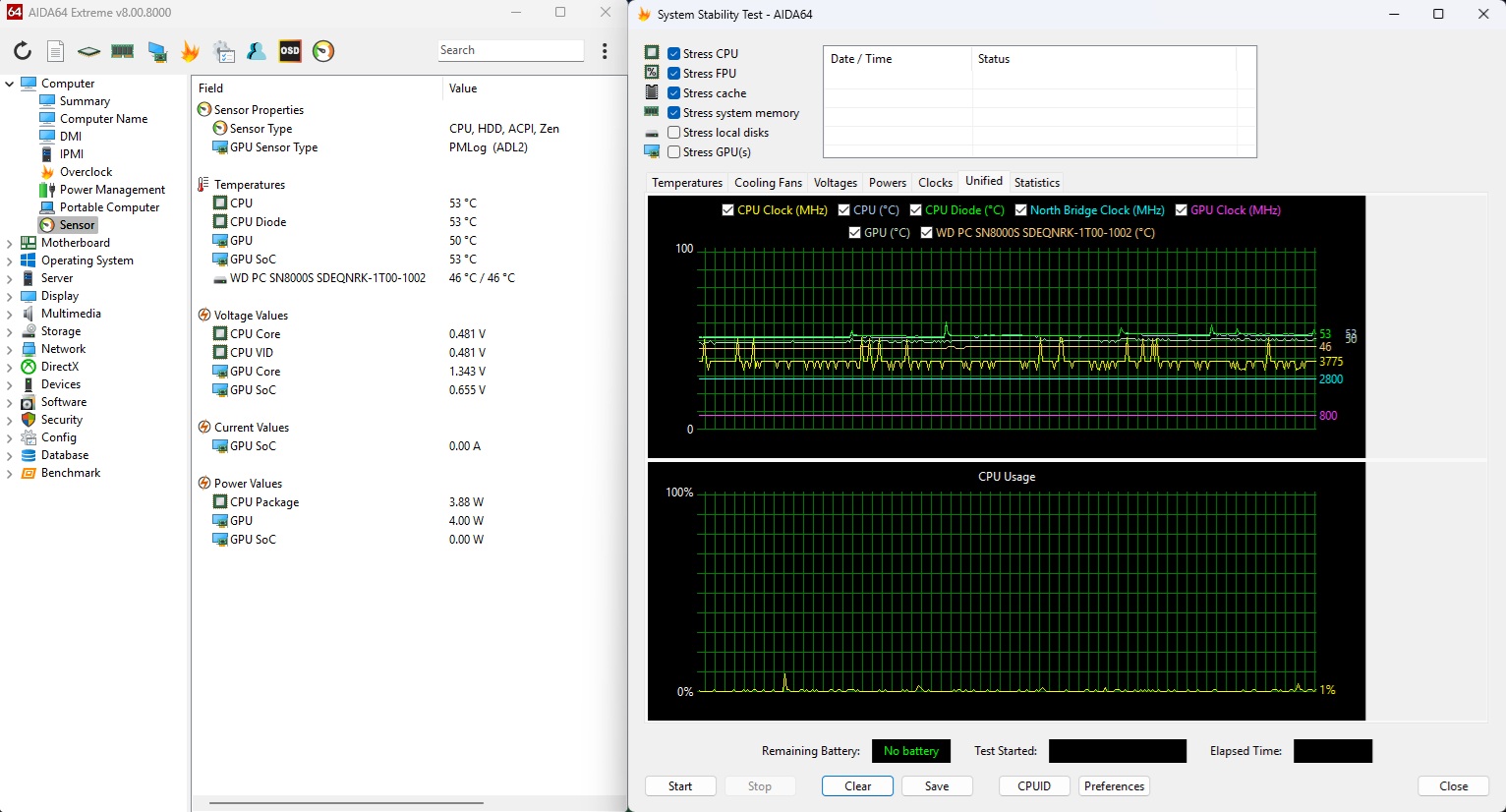Enable the Stress local disks checkbox
The width and height of the screenshot is (1506, 812).
(674, 133)
